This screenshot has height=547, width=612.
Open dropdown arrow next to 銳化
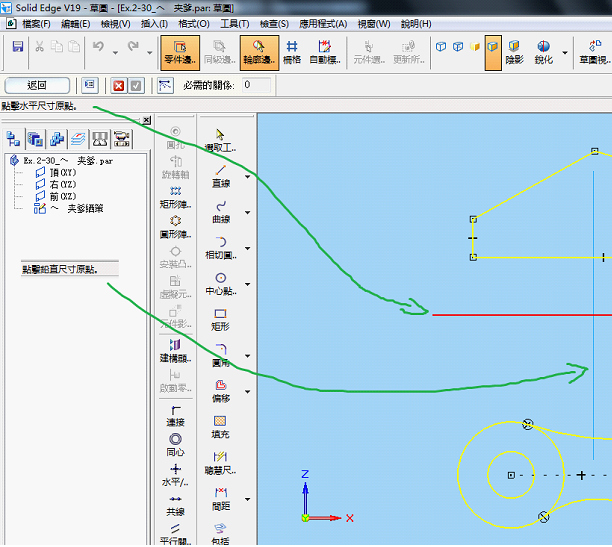(564, 52)
